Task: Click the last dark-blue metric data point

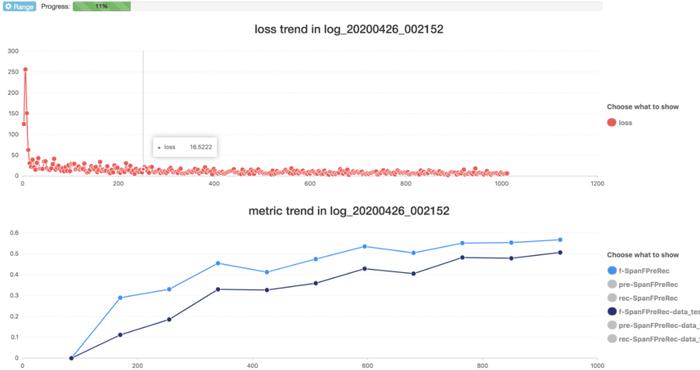Action: (560, 253)
